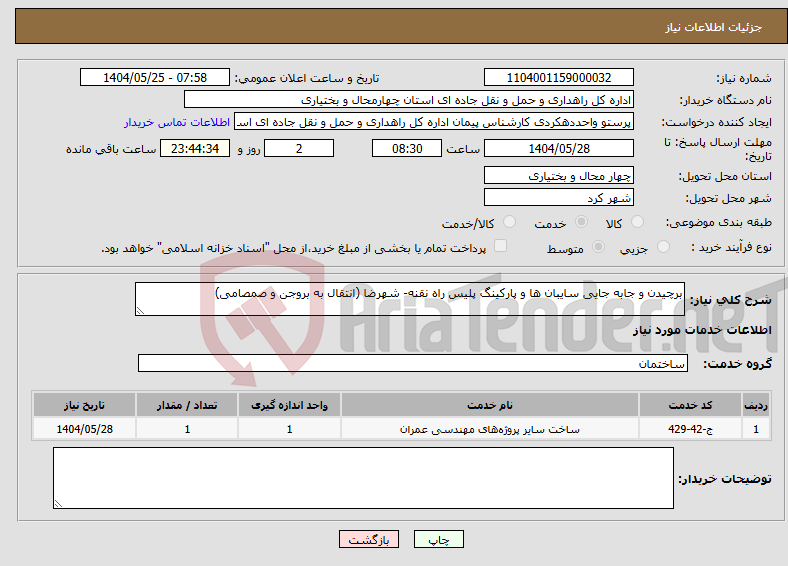Open the اطلاعات تماس خریدار link
Viewport: 788px width, 566px height.
[177, 122]
